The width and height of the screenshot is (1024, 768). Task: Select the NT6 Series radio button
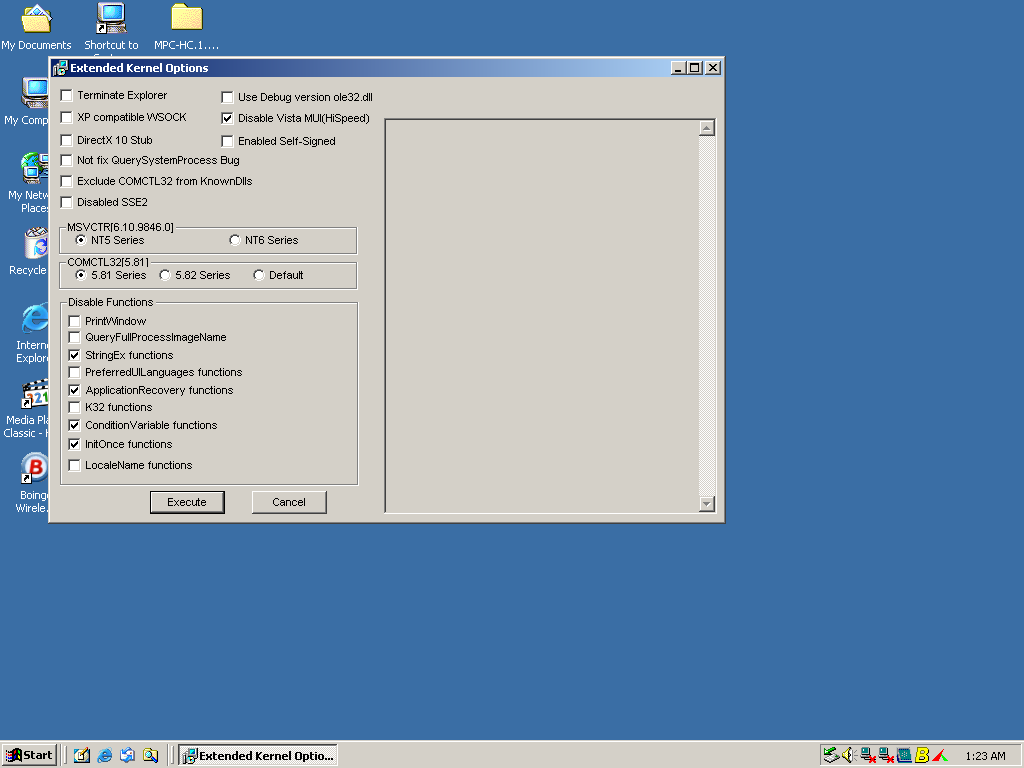pos(235,240)
